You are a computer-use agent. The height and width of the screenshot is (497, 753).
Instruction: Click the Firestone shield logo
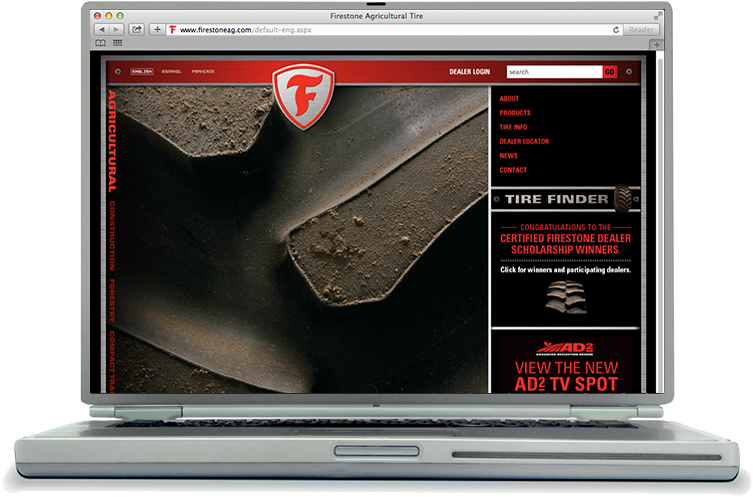tap(303, 96)
